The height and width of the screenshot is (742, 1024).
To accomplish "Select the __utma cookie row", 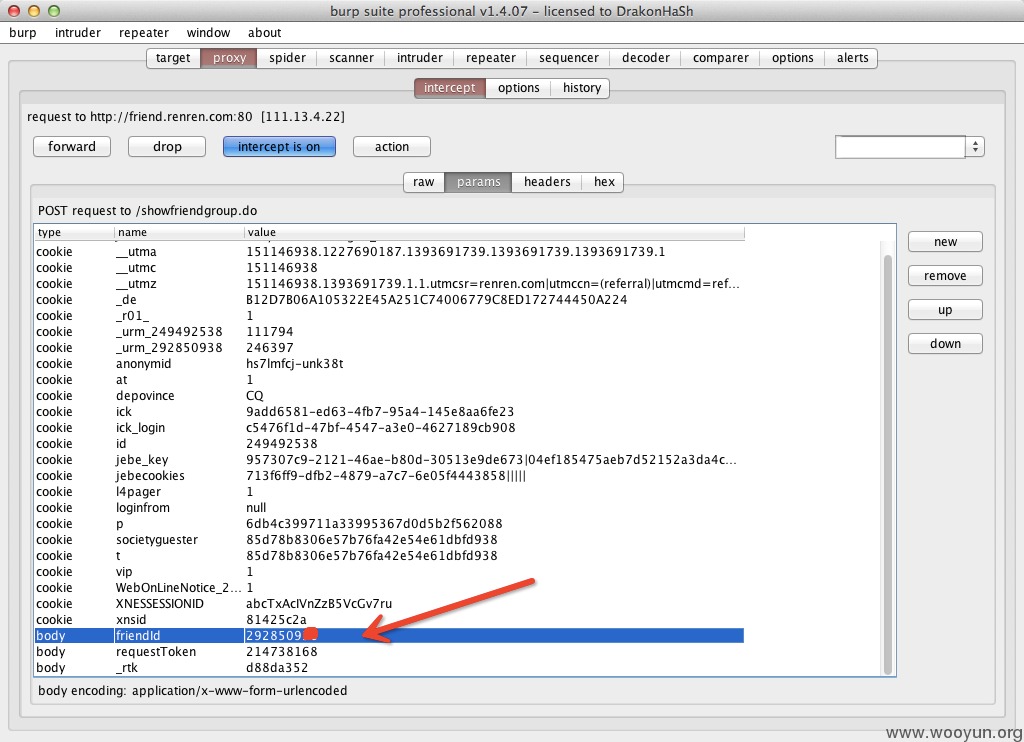I will coord(389,252).
